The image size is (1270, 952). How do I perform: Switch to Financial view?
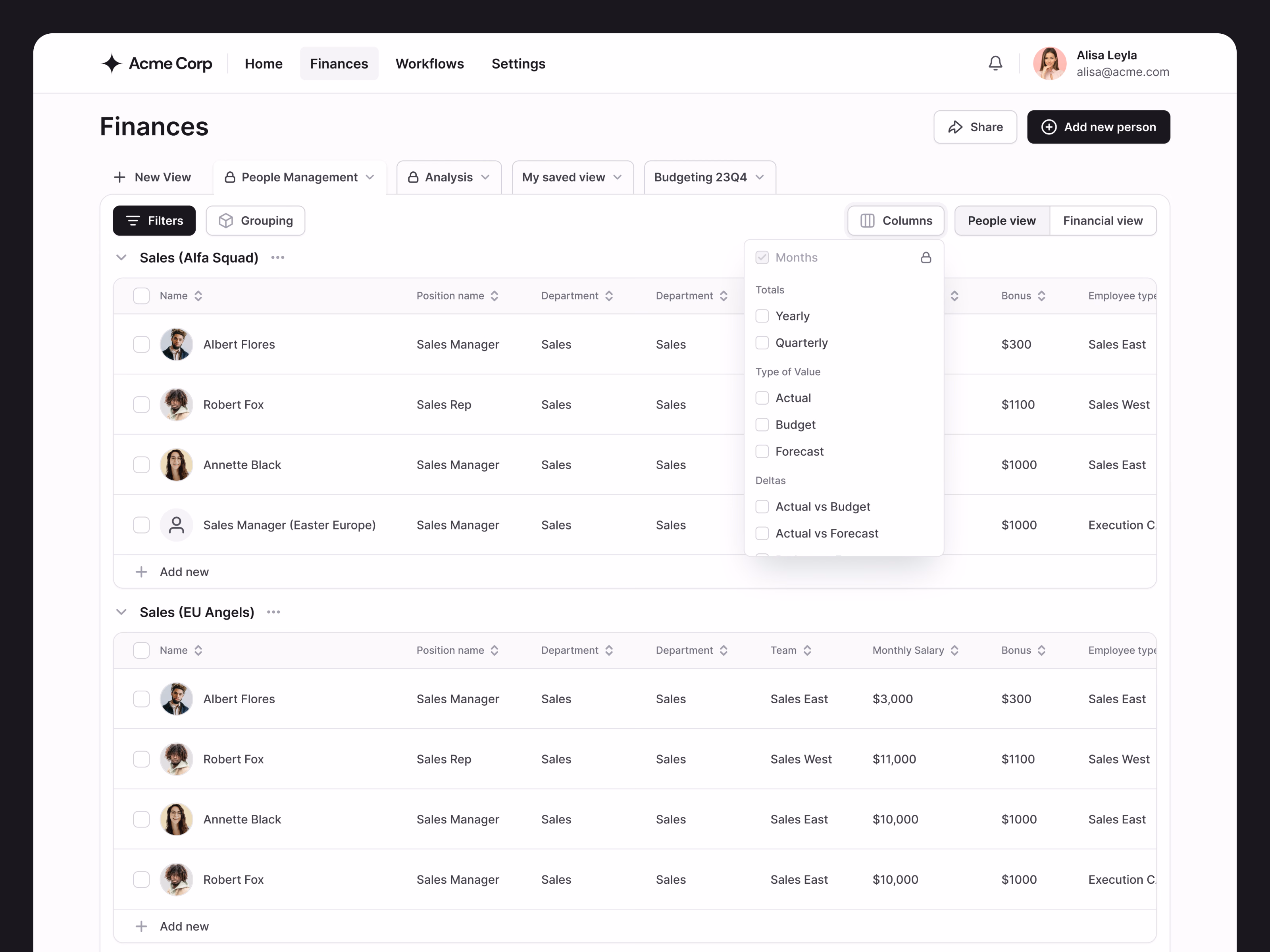[x=1103, y=221]
